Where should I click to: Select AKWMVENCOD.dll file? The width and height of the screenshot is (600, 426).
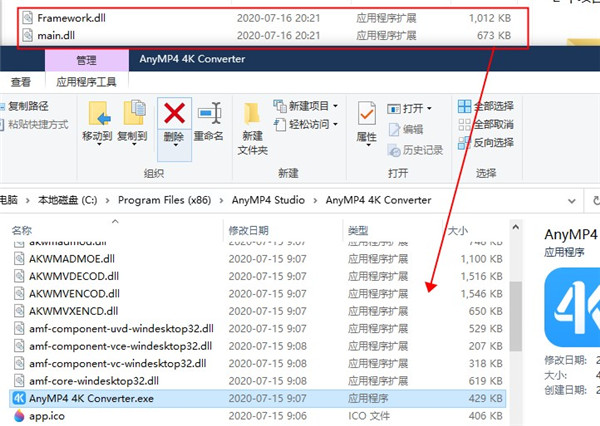257,294
